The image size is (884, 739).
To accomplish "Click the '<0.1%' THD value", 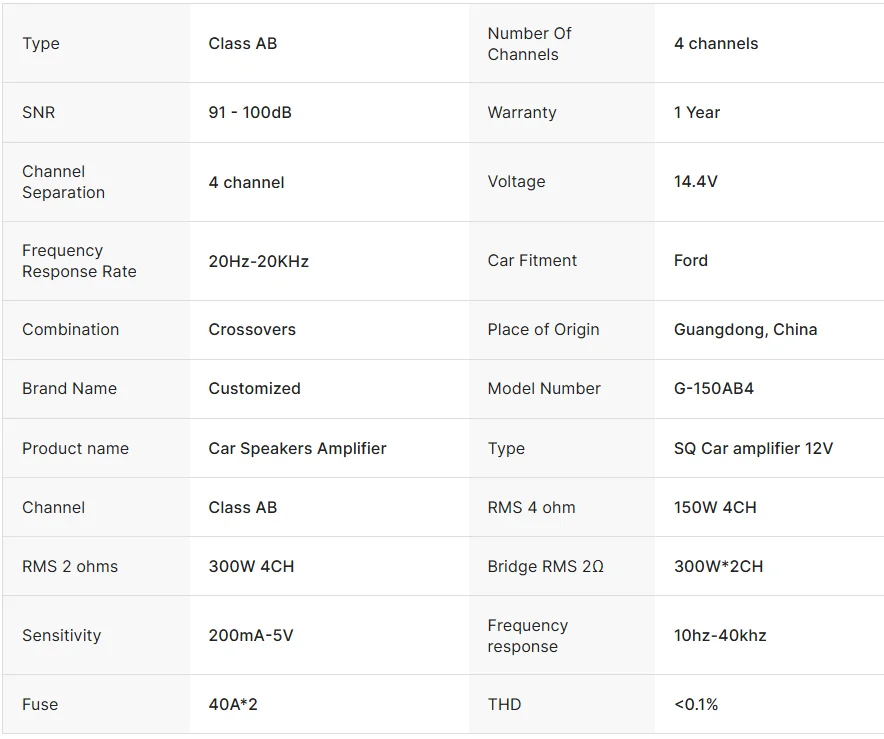I will pos(695,704).
